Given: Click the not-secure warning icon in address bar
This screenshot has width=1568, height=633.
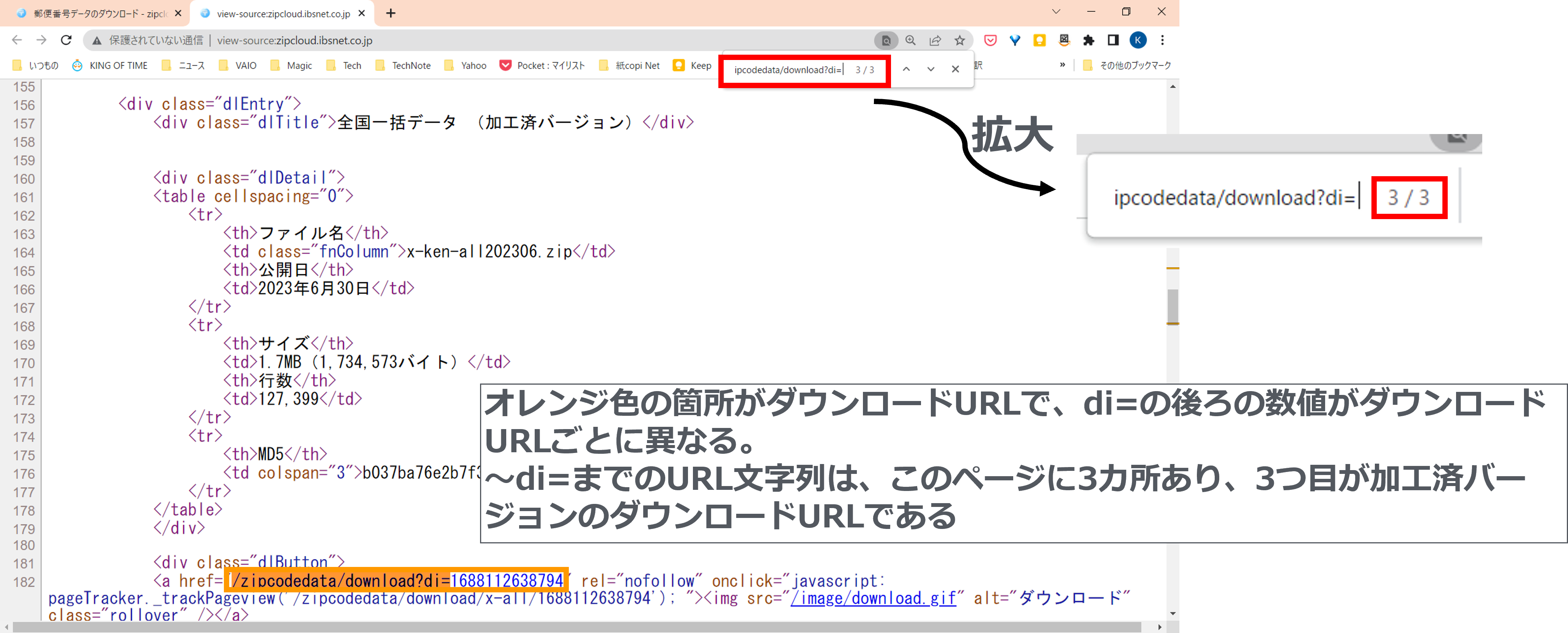Looking at the screenshot, I should (x=96, y=41).
